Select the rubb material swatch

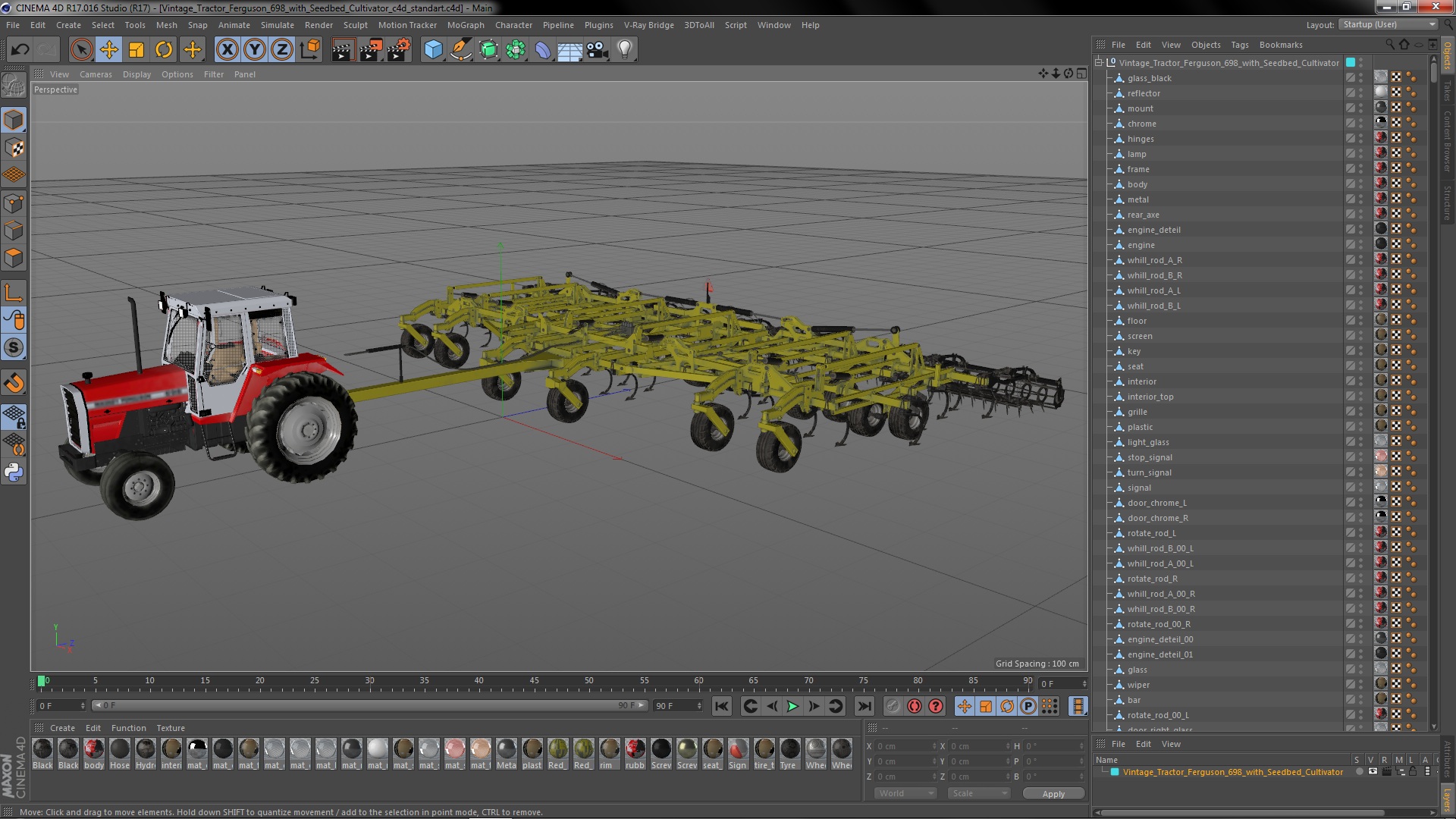635,753
